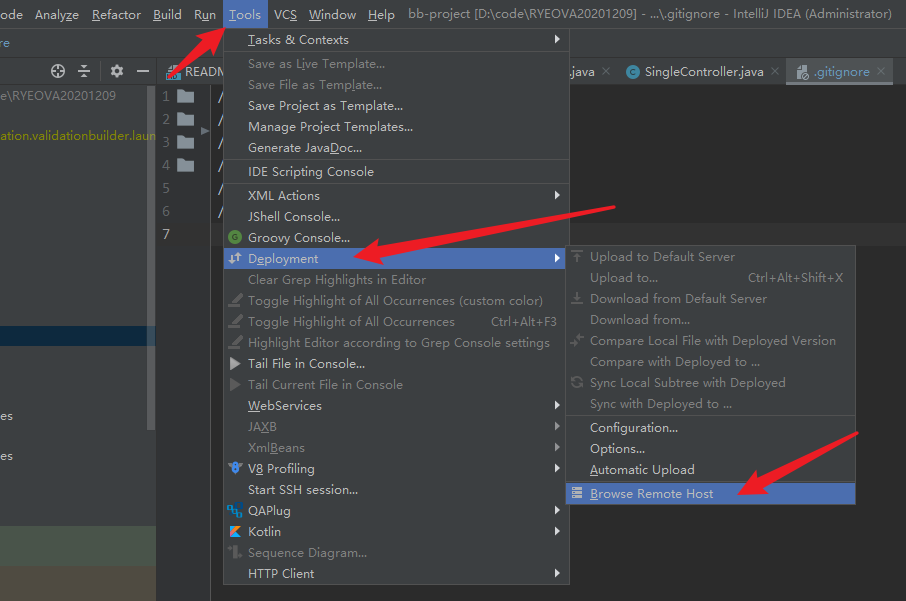Click the locate target crosshair icon
Screen dimensions: 906x601
(x=58, y=71)
